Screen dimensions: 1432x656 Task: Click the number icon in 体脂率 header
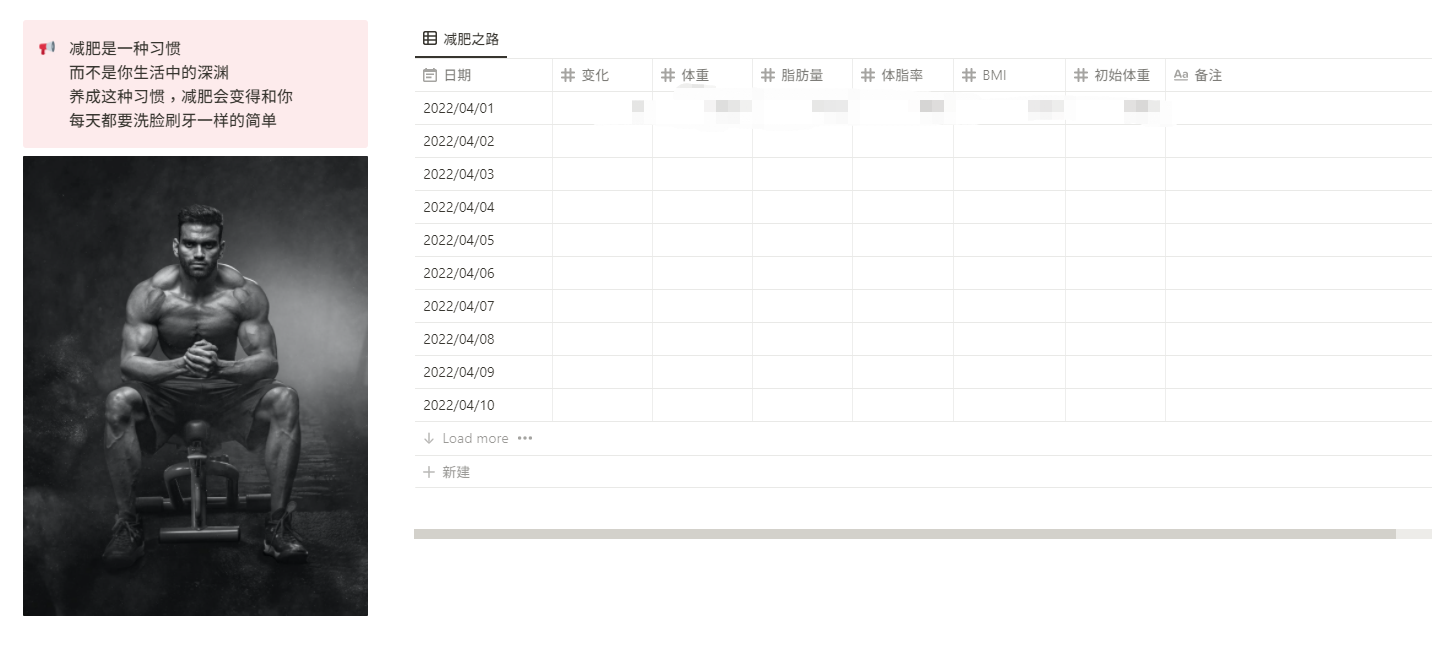click(x=868, y=75)
